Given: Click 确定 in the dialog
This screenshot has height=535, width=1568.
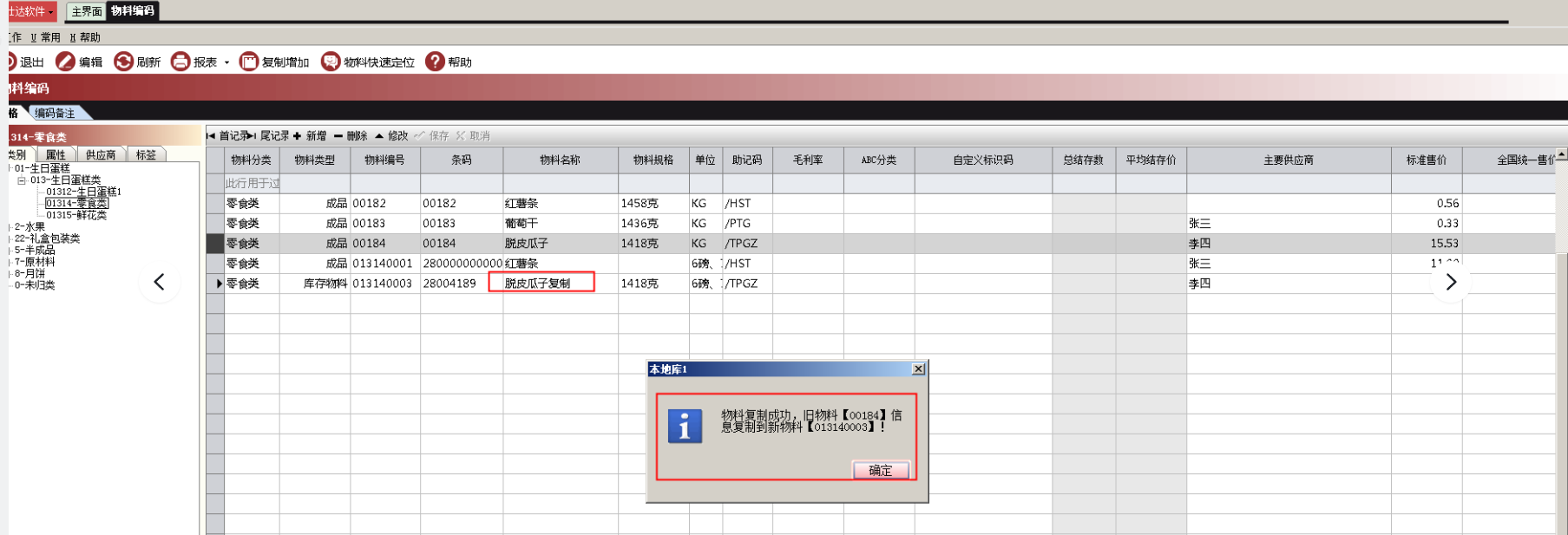Looking at the screenshot, I should pyautogui.click(x=881, y=470).
